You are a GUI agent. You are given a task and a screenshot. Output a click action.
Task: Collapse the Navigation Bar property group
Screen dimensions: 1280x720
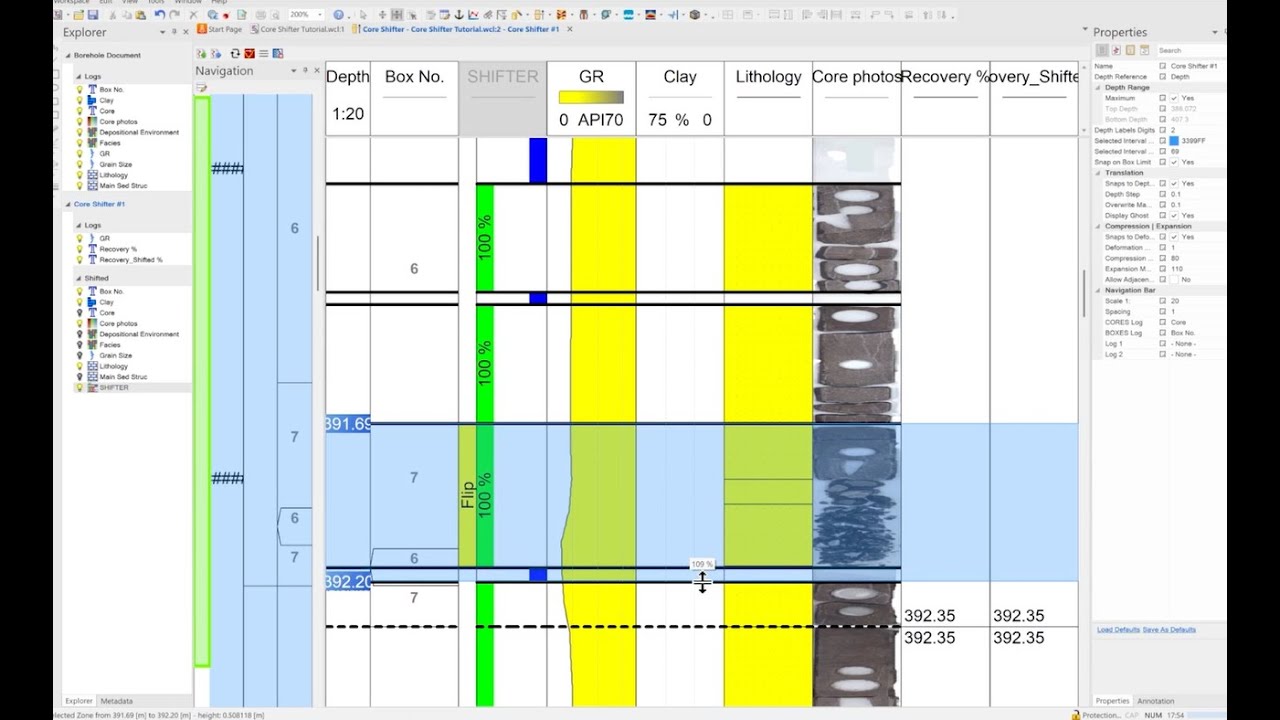click(1098, 290)
